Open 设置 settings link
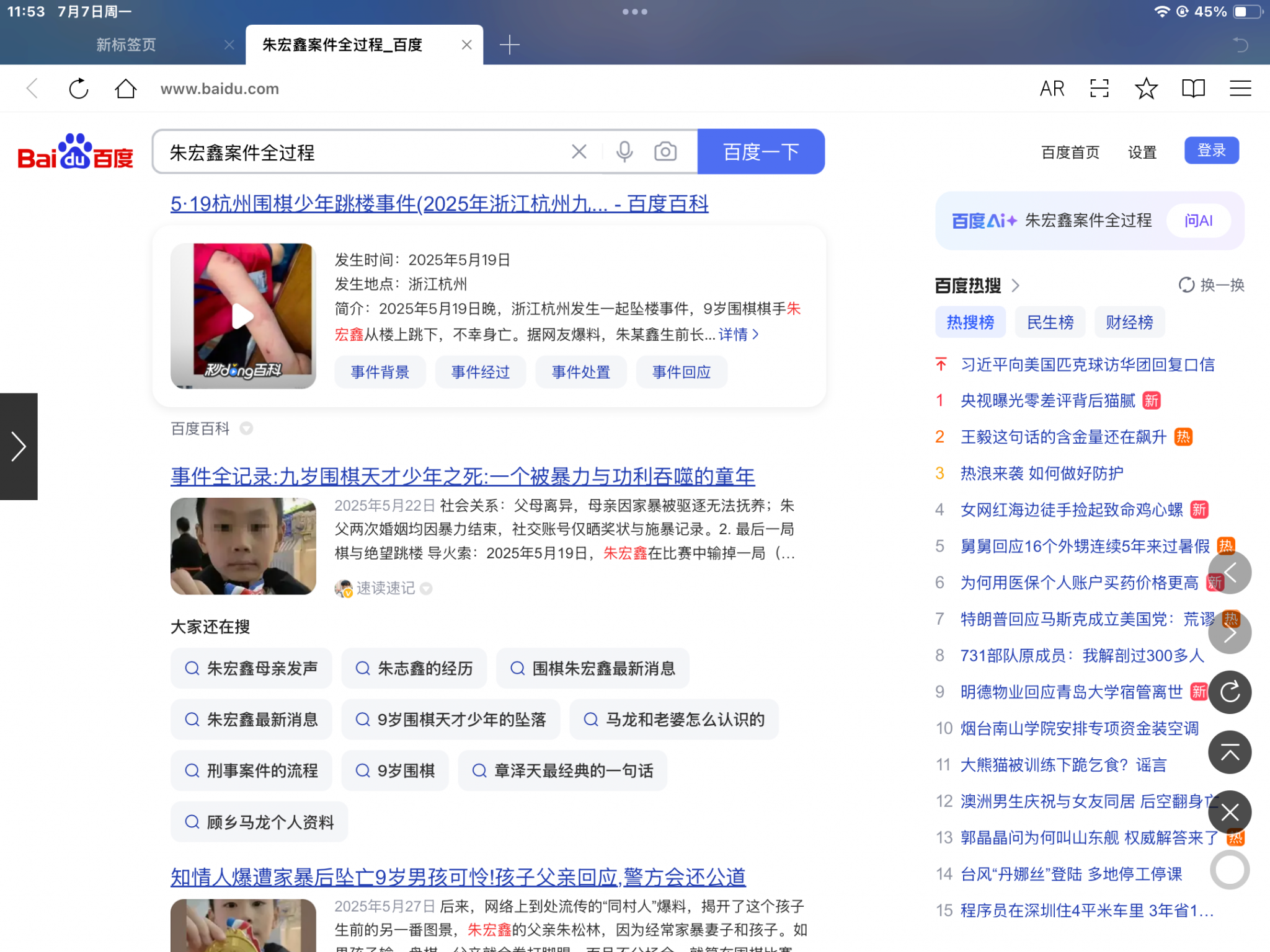The height and width of the screenshot is (952, 1270). (x=1142, y=152)
